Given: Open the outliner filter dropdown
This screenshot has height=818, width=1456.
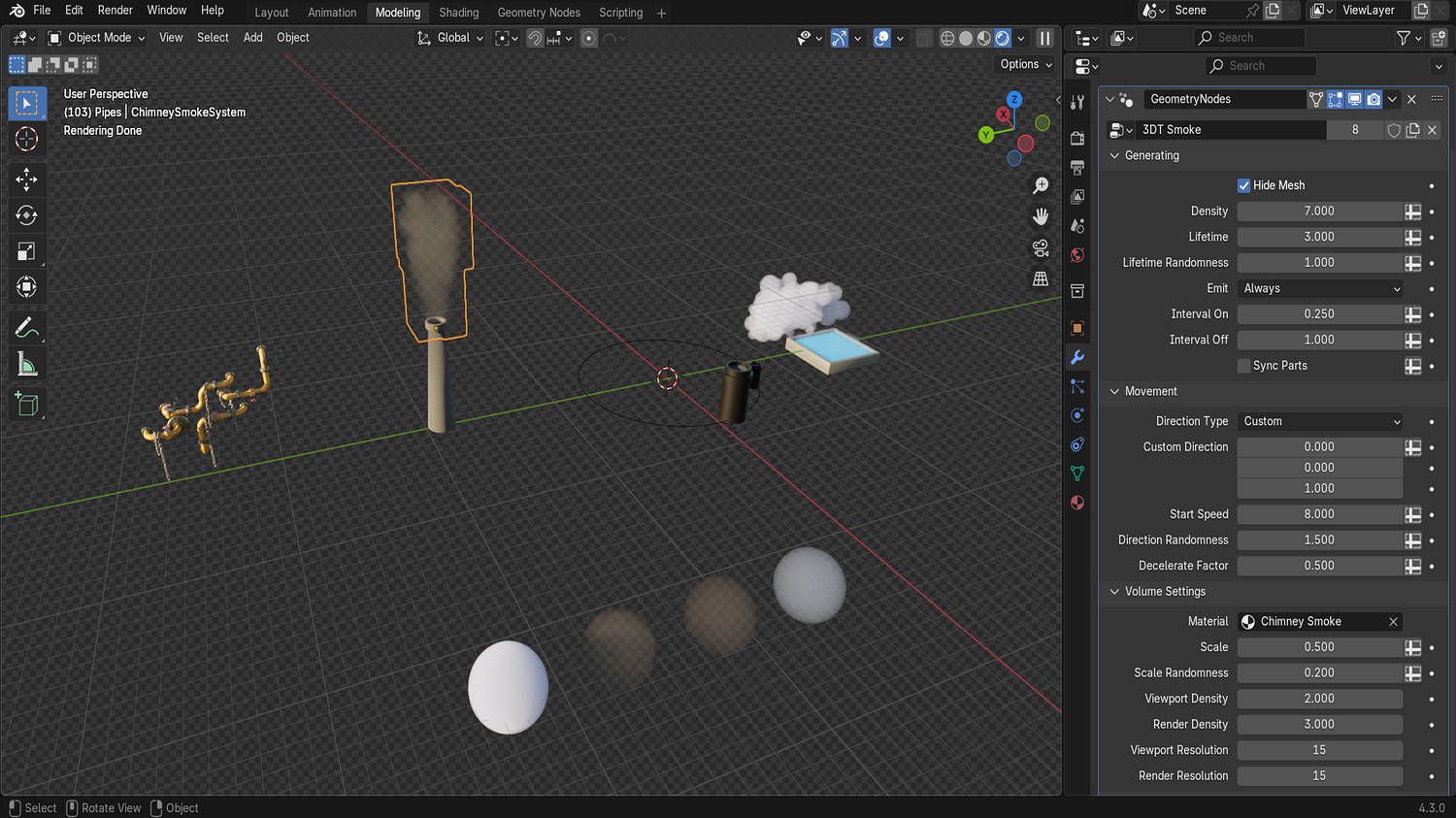Looking at the screenshot, I should [1407, 38].
